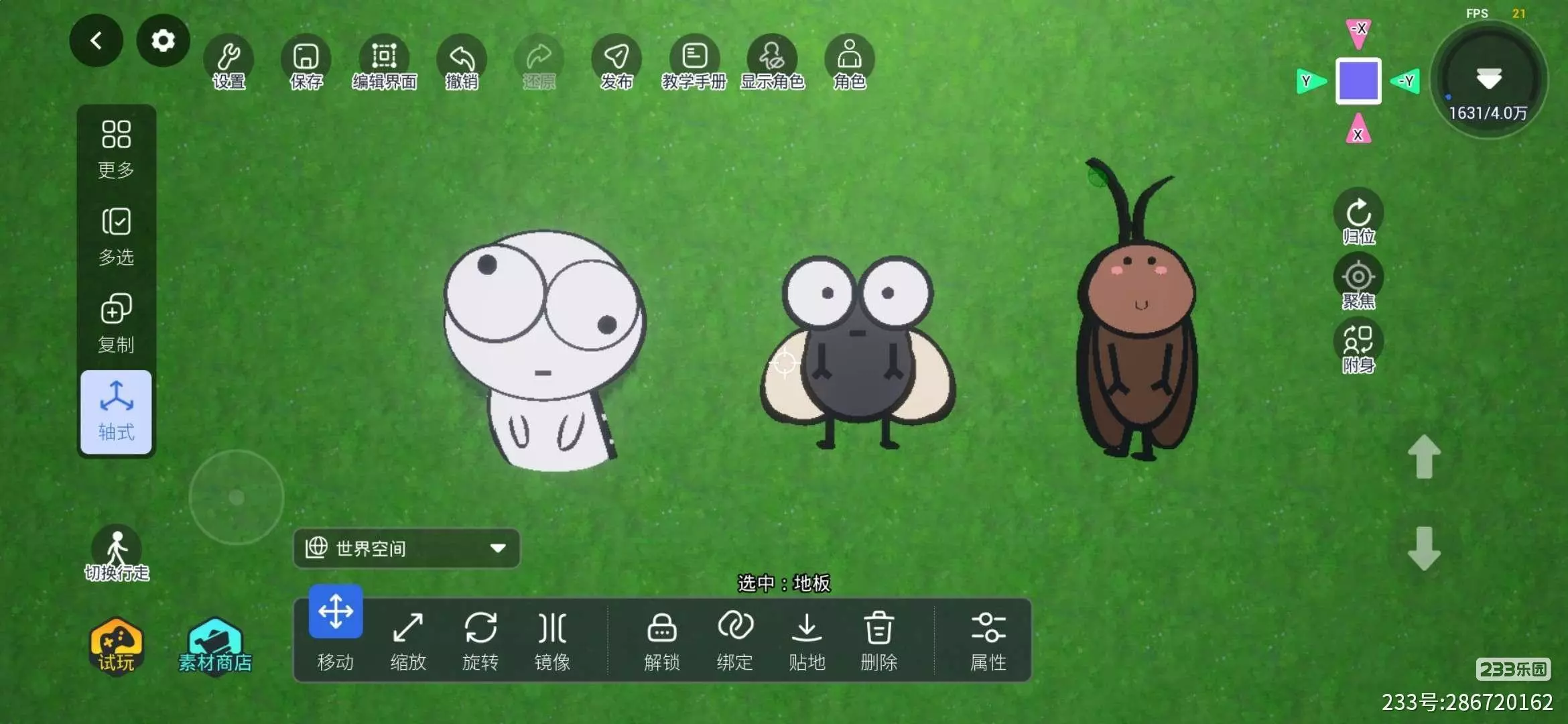Image resolution: width=1568 pixels, height=724 pixels.
Task: Toggle the 轴式 axis gizmo mode
Action: point(116,412)
